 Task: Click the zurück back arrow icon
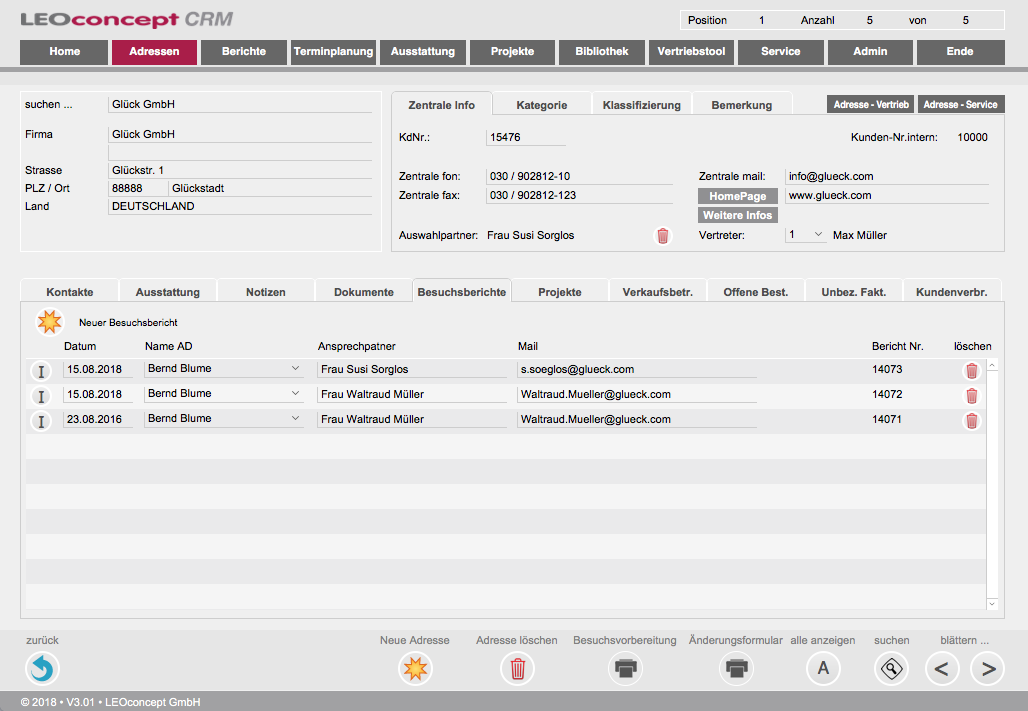(x=42, y=668)
